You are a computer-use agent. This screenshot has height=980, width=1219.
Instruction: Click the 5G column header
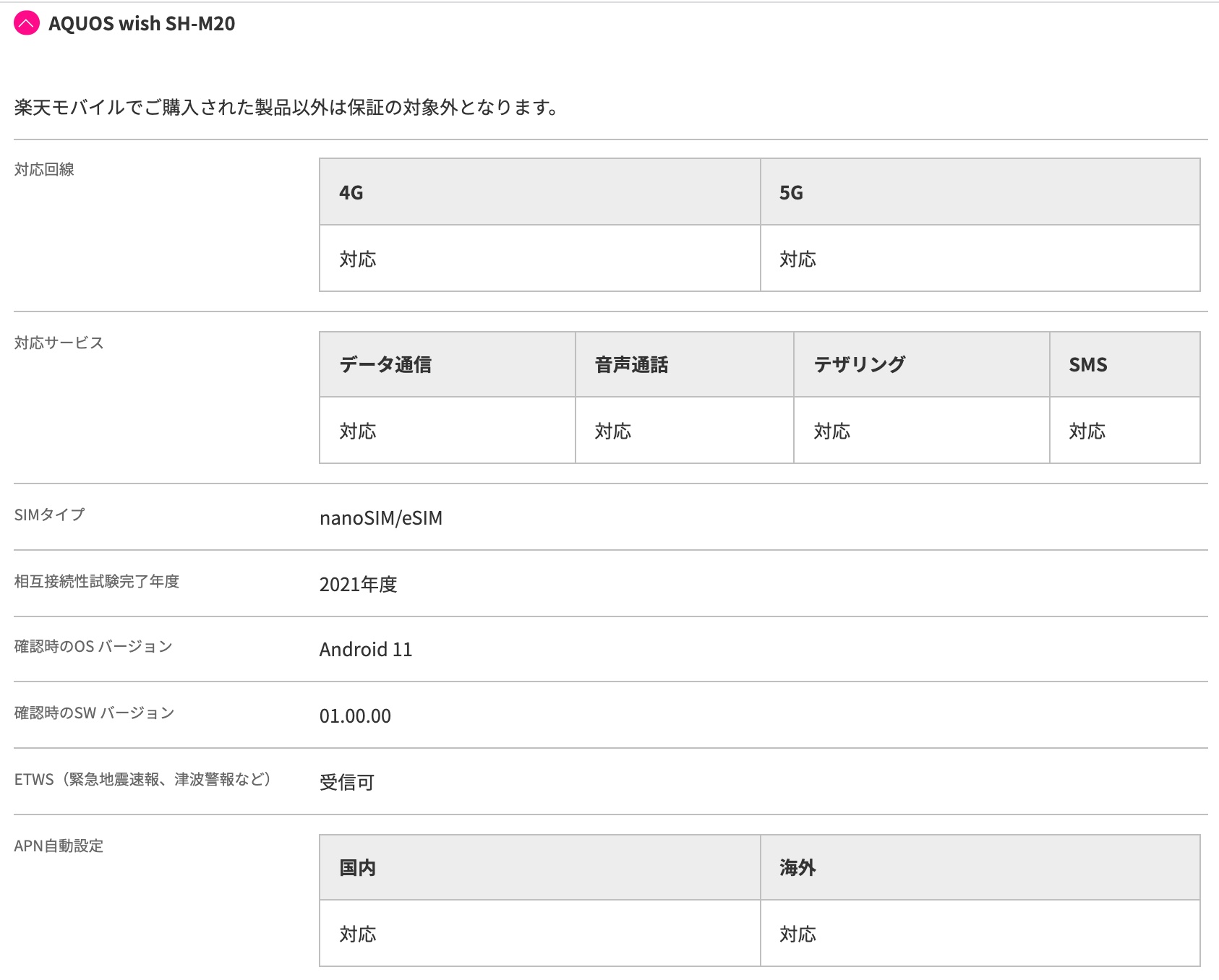(980, 192)
